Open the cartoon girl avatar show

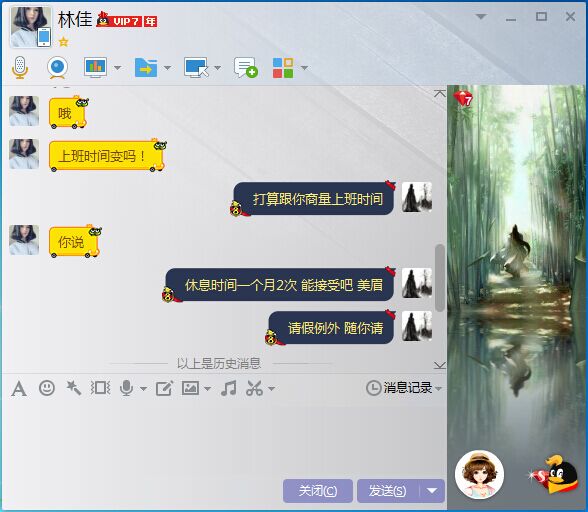pyautogui.click(x=479, y=474)
